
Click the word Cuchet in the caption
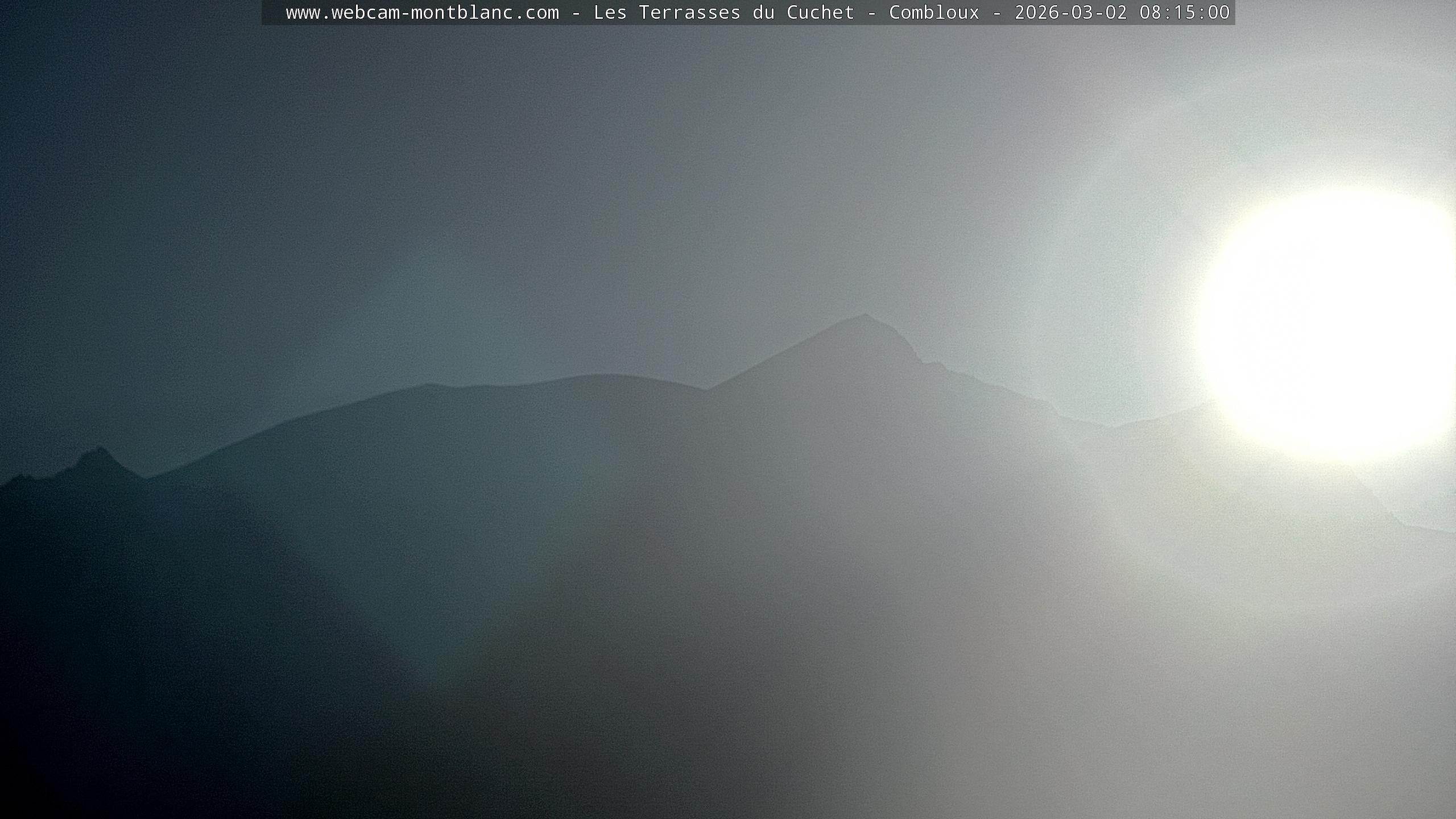pos(820,13)
